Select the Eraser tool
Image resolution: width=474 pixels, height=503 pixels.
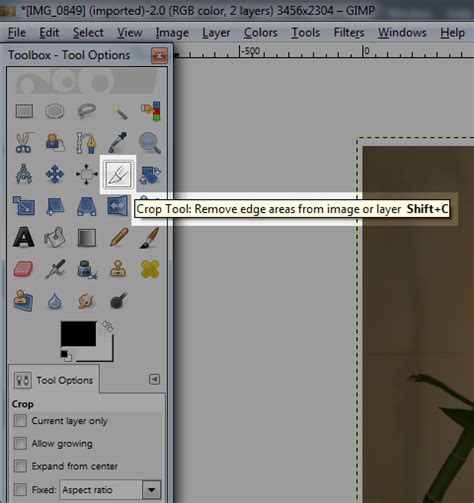(x=23, y=269)
